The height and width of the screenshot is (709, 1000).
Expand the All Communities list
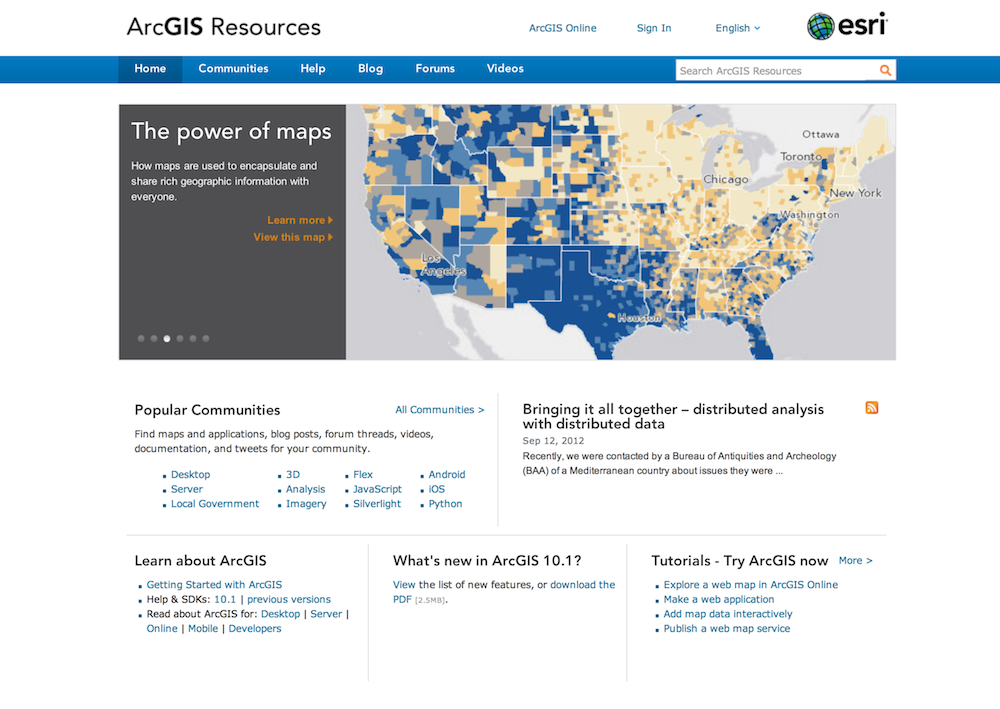click(439, 410)
